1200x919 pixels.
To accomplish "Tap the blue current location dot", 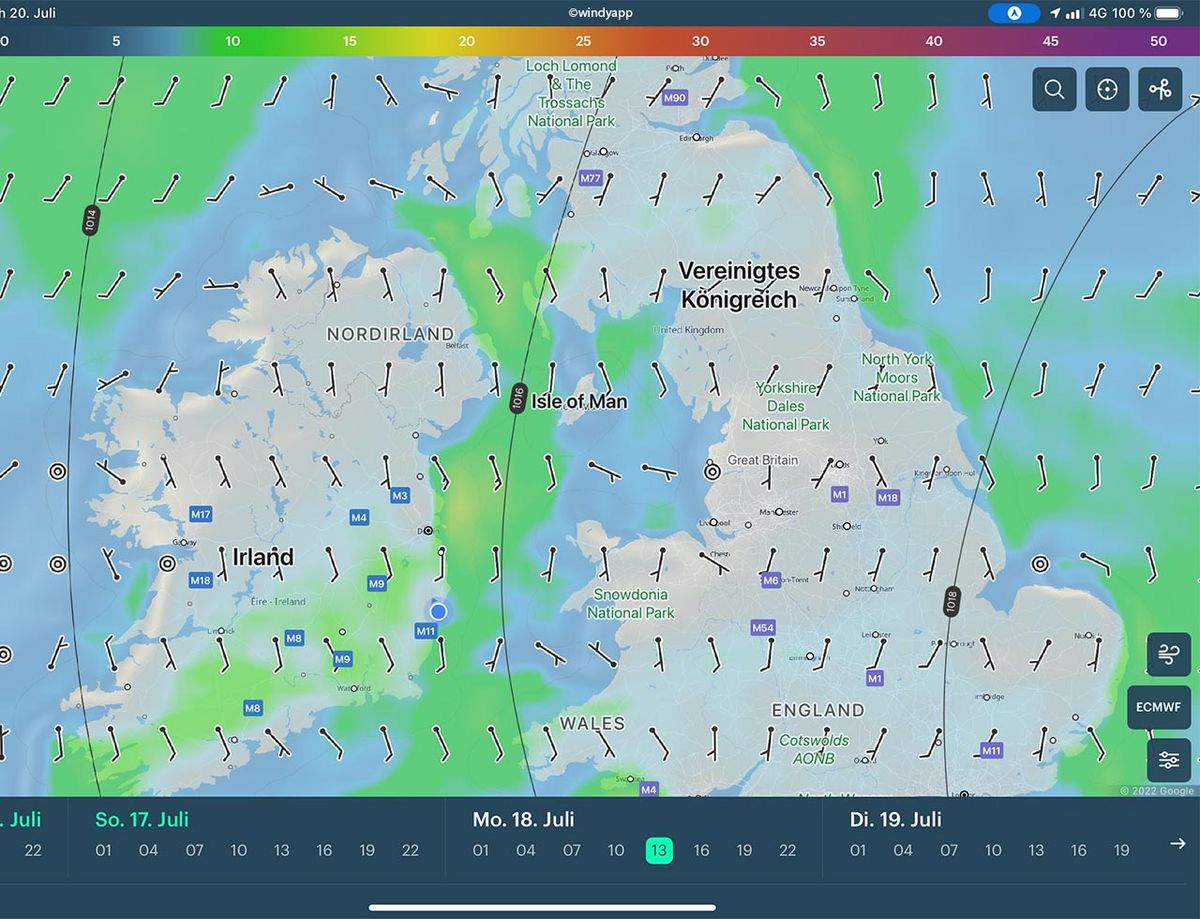I will (438, 611).
